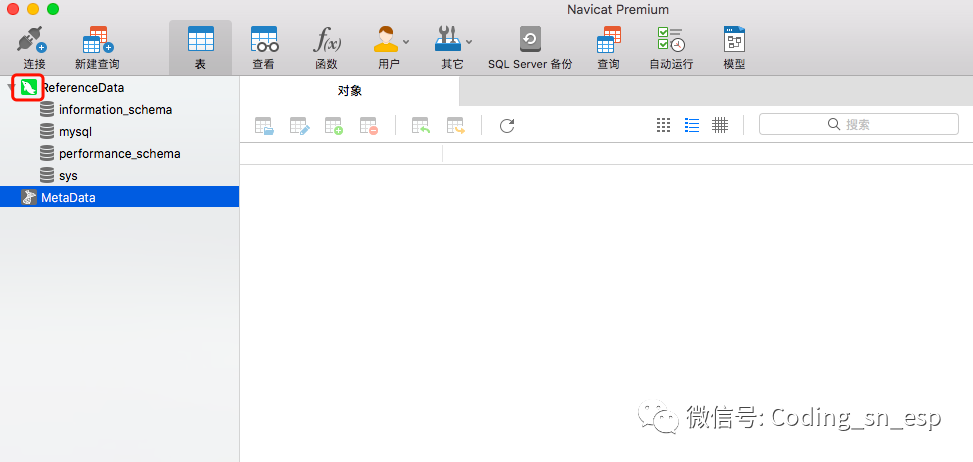Click the New Table plus icon
Viewport: 973px width, 462px height.
334,126
